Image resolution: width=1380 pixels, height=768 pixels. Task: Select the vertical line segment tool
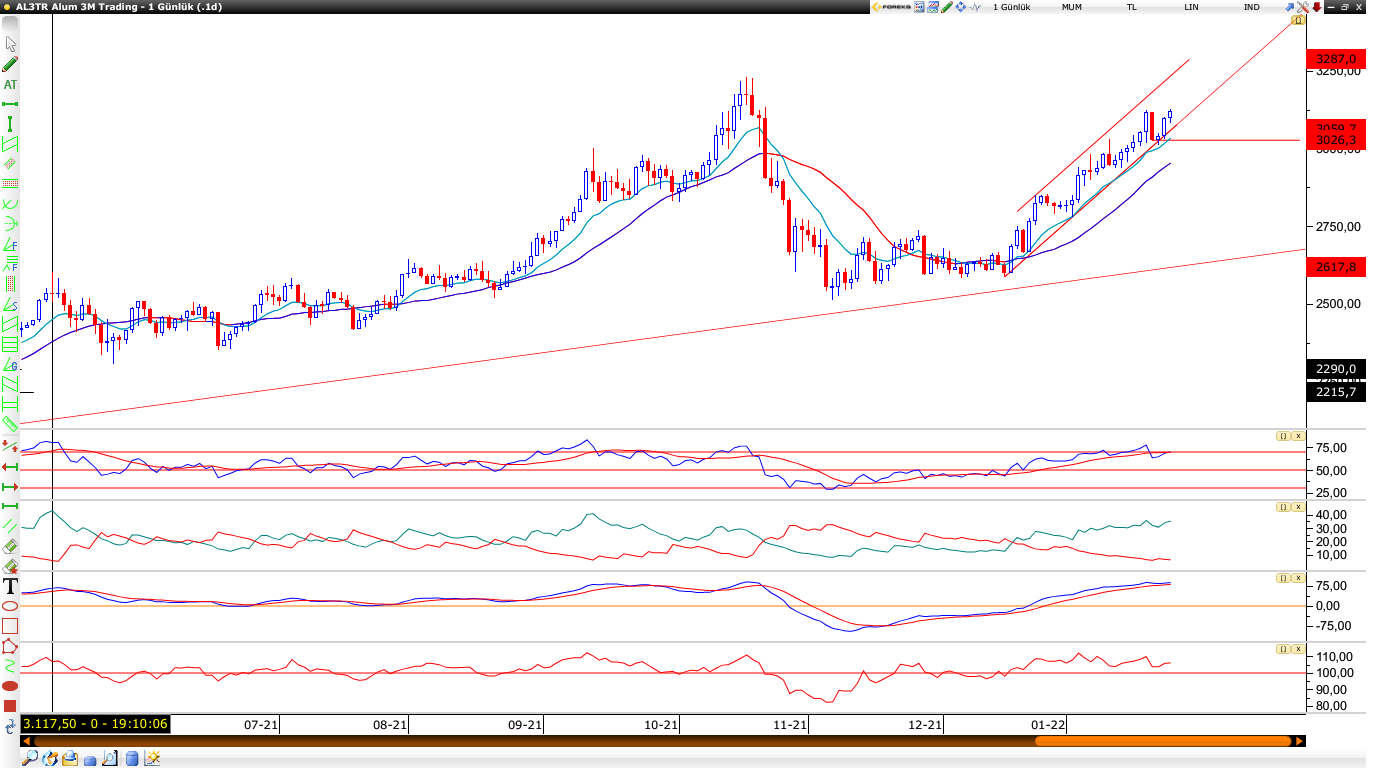point(11,124)
